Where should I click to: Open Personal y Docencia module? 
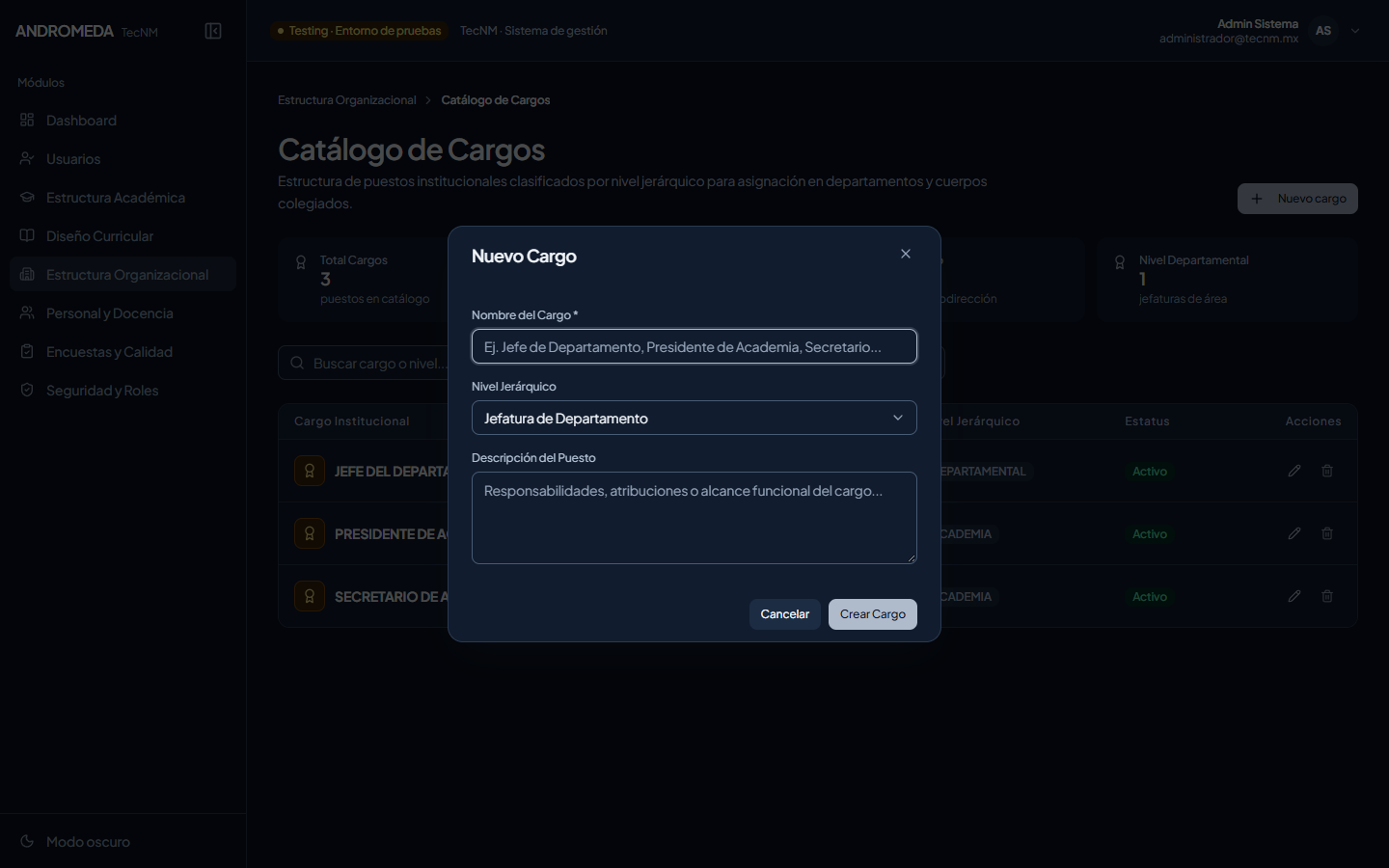pyautogui.click(x=123, y=312)
